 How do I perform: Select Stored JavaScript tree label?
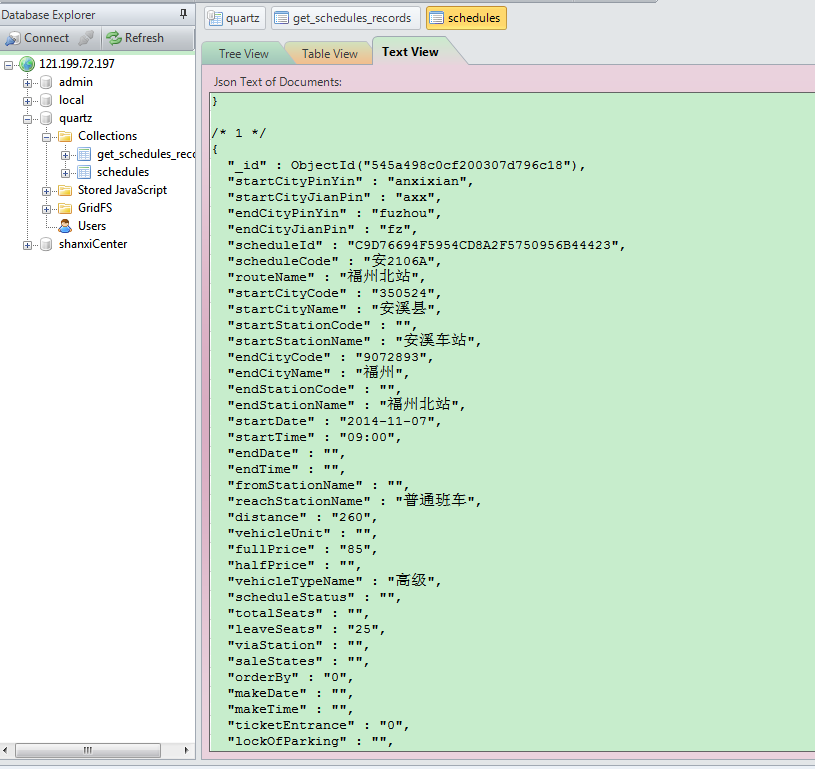coord(122,190)
